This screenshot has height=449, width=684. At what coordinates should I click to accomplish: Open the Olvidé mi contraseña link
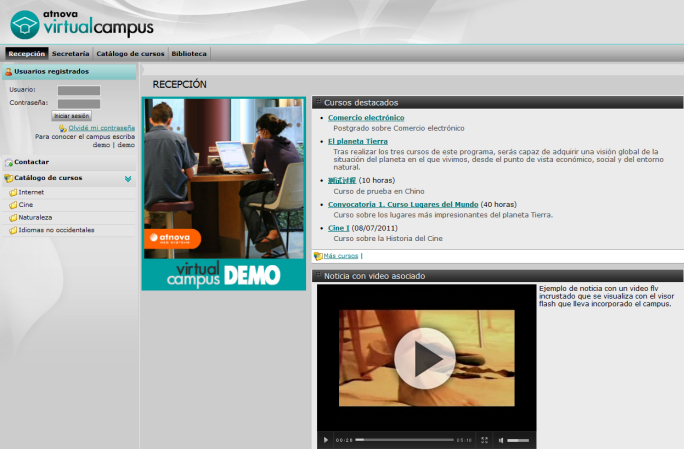click(102, 128)
